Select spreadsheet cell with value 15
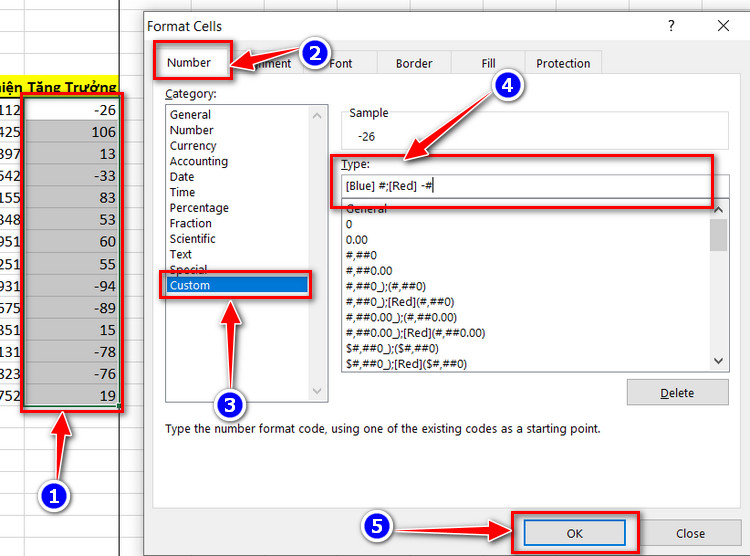Screen dimensions: 750x556 72,330
